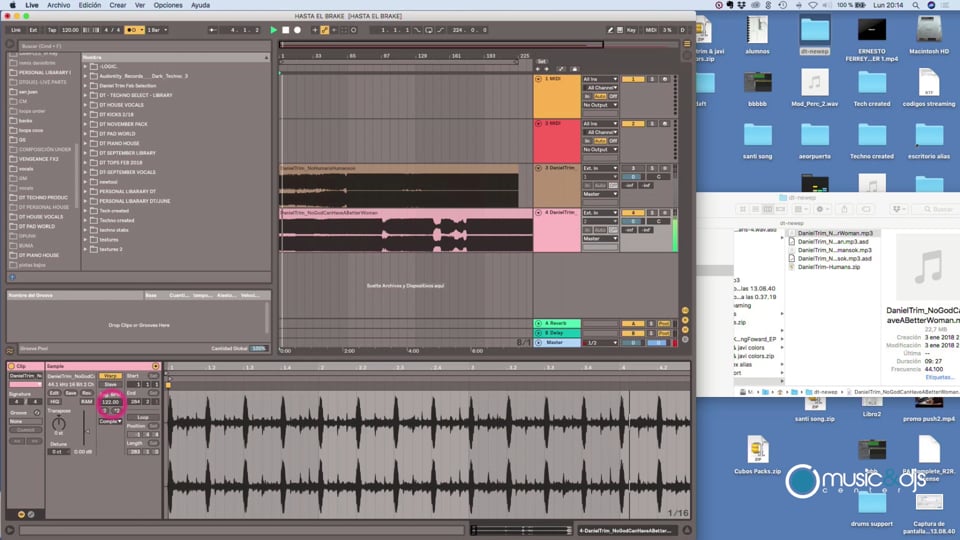This screenshot has width=960, height=540.
Task: Open the Archivo menu
Action: pos(59,5)
